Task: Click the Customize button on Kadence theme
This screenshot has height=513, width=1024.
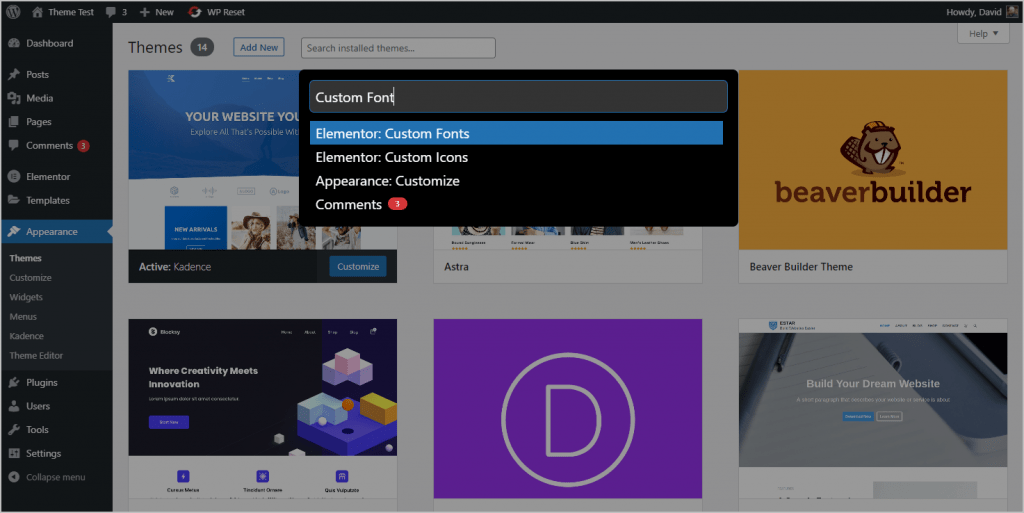Action: [358, 266]
